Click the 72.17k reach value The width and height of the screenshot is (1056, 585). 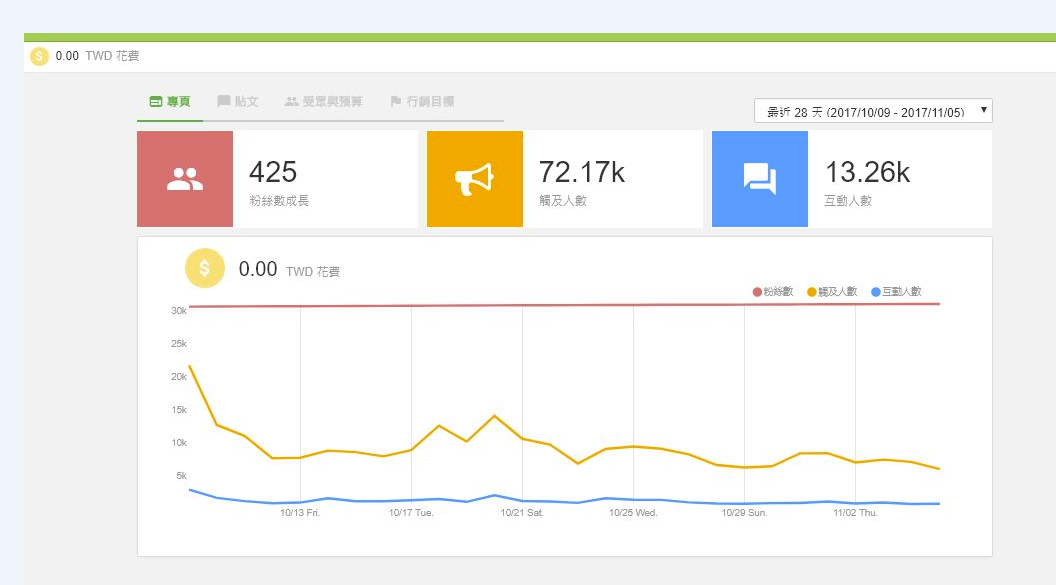582,172
